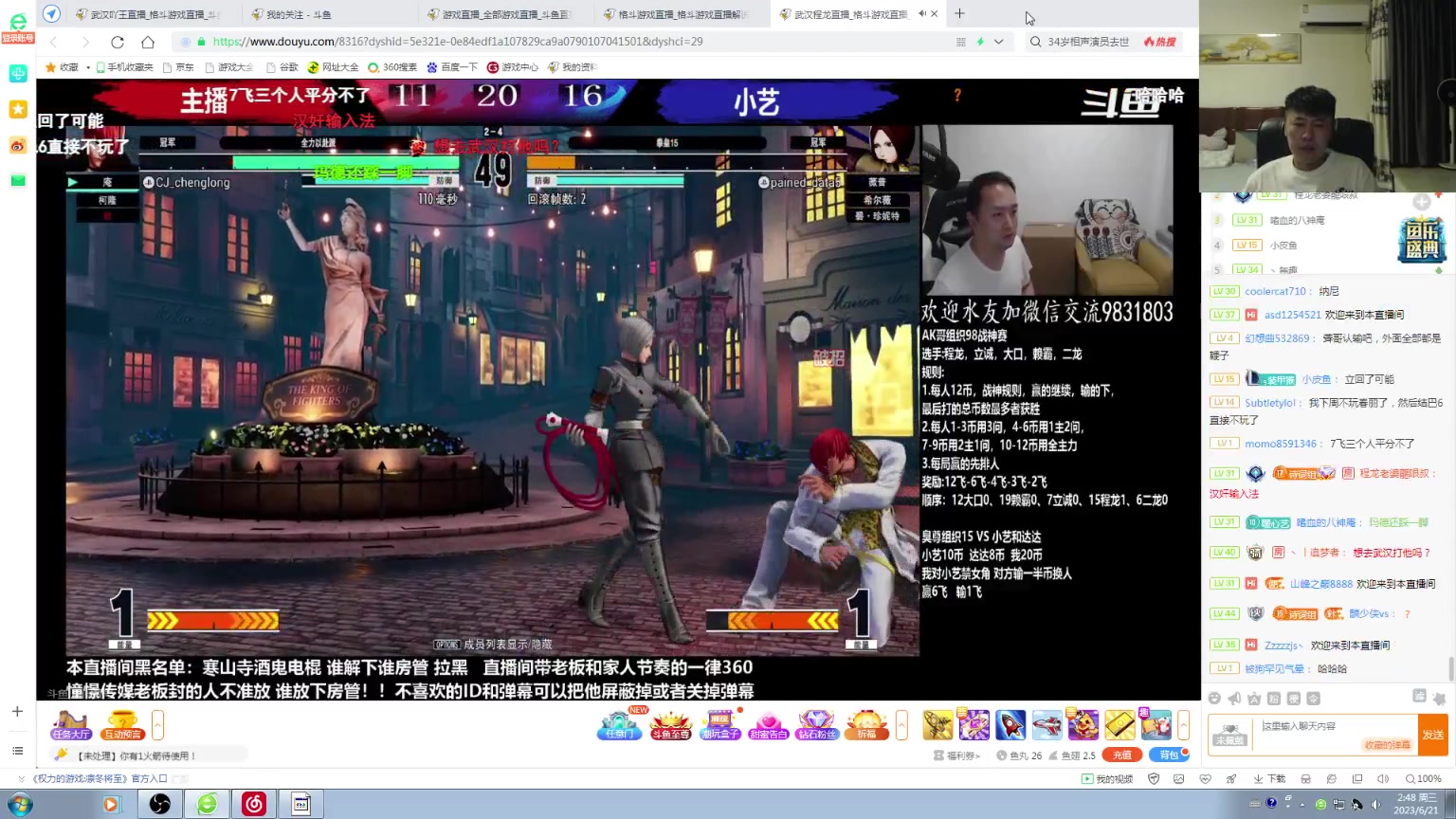Expand the gift list arrow after 祈福
Image resolution: width=1456 pixels, height=819 pixels.
coord(901,725)
